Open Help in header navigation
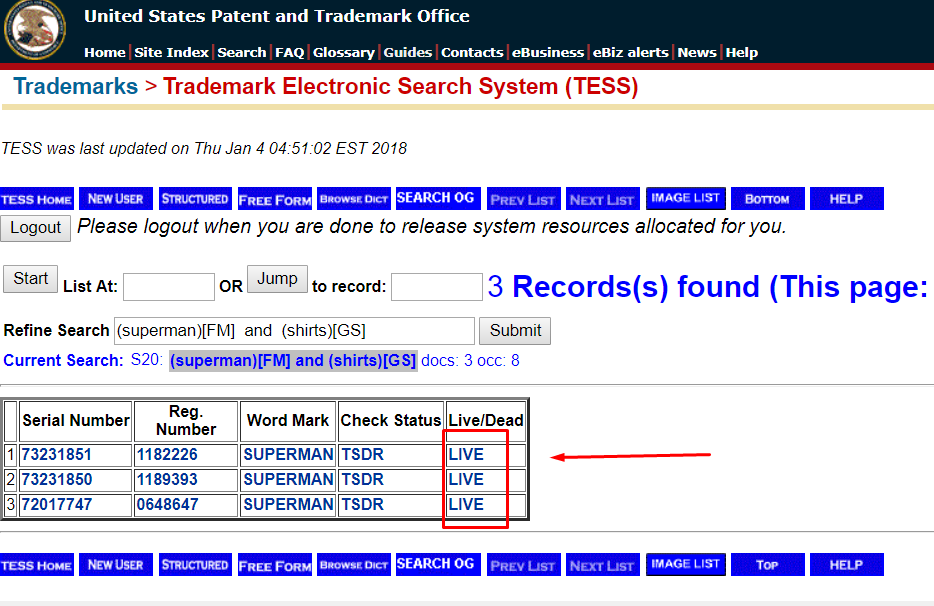The width and height of the screenshot is (934, 606). click(742, 52)
